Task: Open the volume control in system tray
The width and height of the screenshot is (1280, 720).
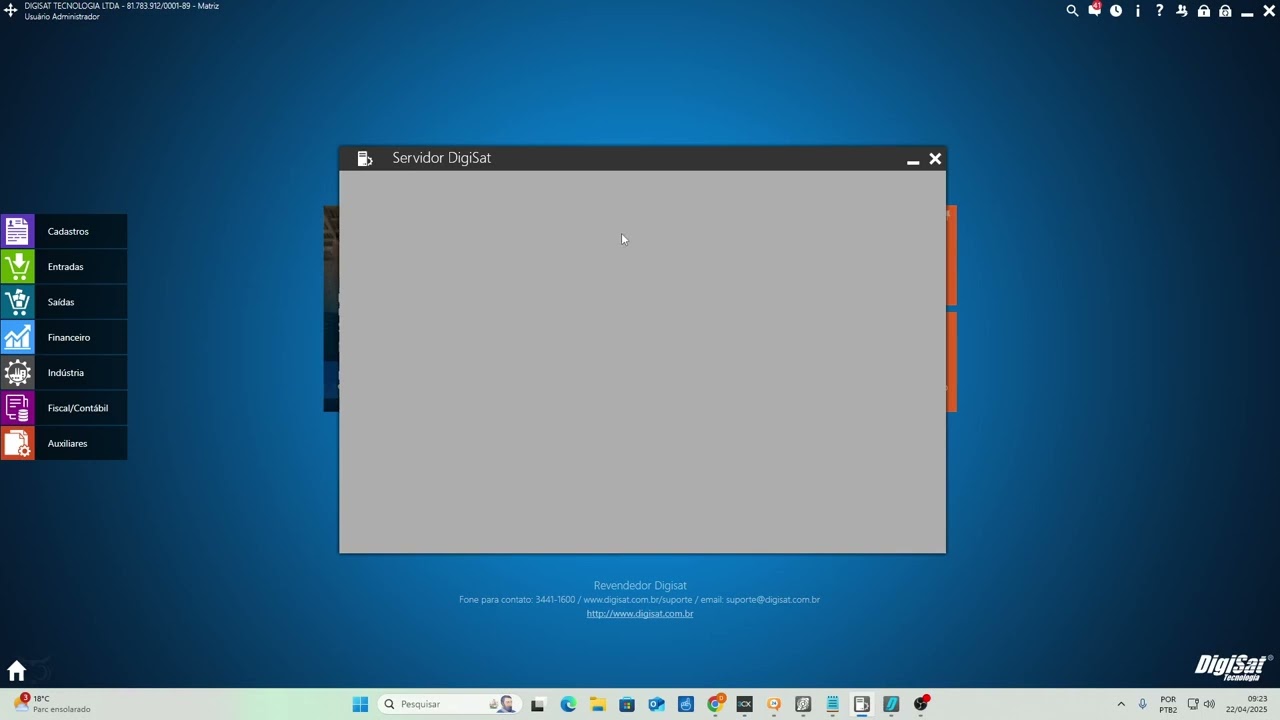Action: pos(1209,704)
